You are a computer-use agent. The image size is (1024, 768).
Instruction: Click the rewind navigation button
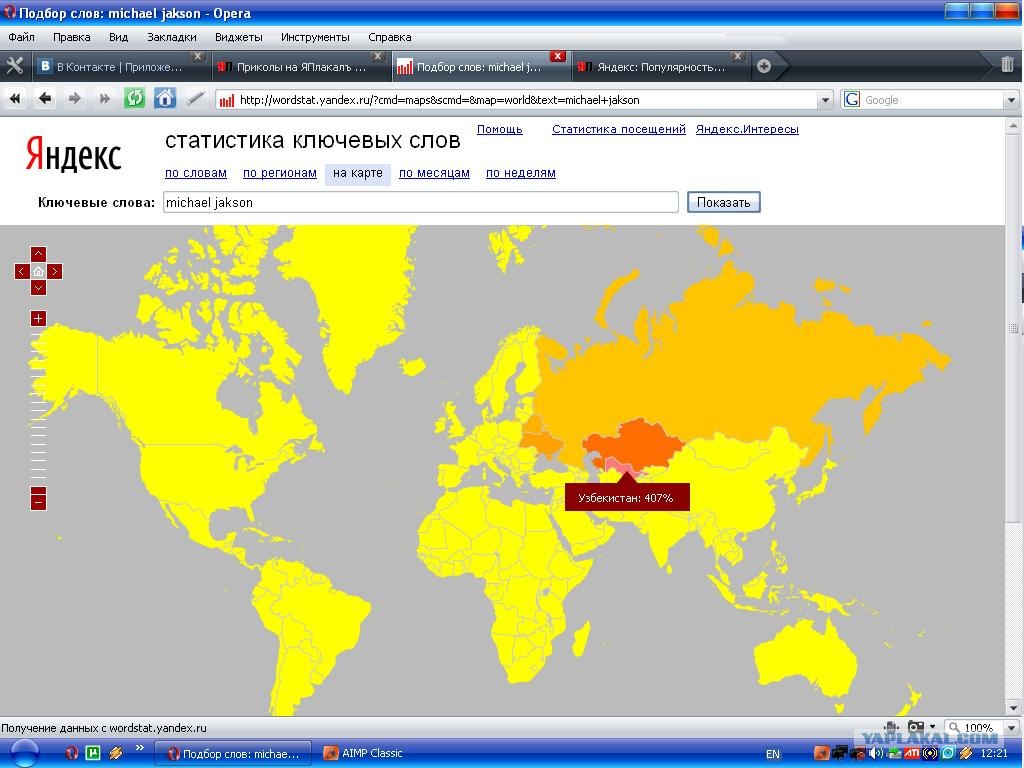[x=14, y=99]
